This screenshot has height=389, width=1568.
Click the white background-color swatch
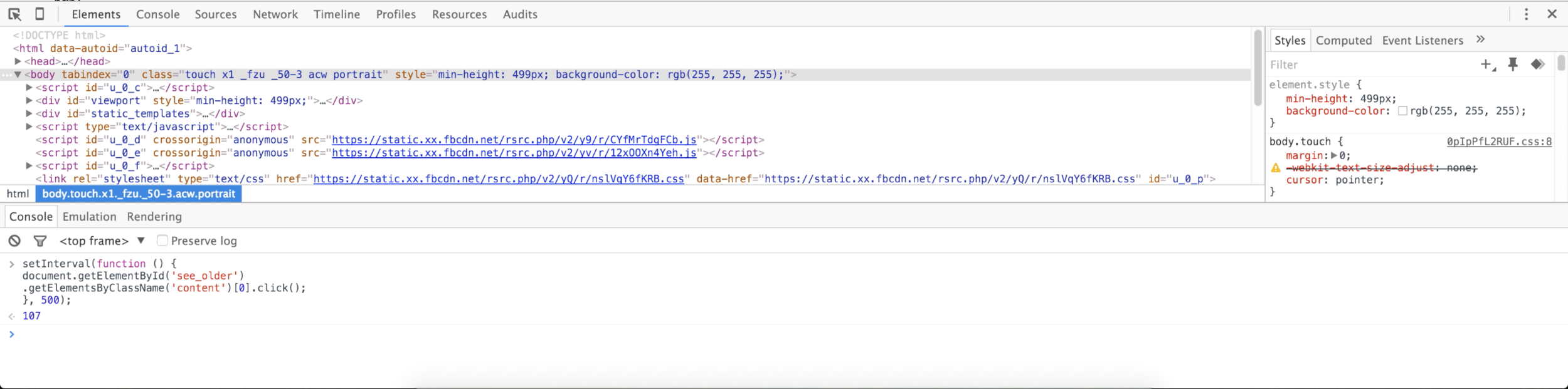pos(1403,111)
